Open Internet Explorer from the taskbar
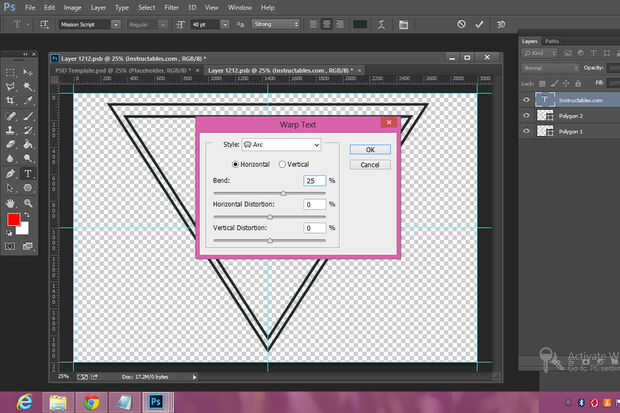The width and height of the screenshot is (620, 413). click(22, 401)
